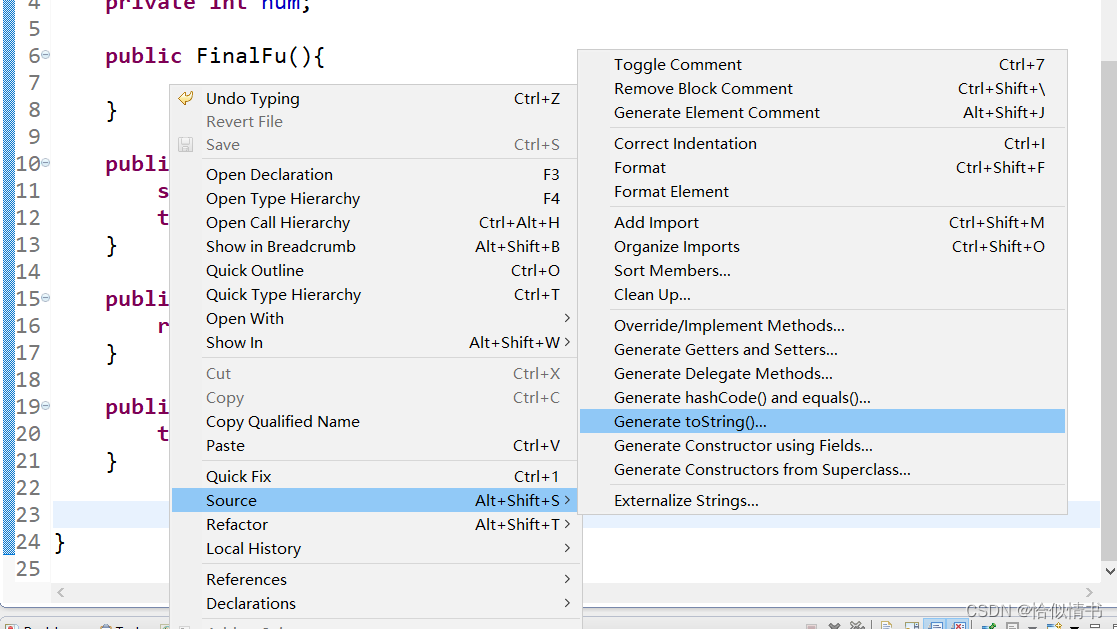Click the horizontal scrollbar's right arrow
Screen dimensions: 1117x629
pyautogui.click(x=1090, y=593)
